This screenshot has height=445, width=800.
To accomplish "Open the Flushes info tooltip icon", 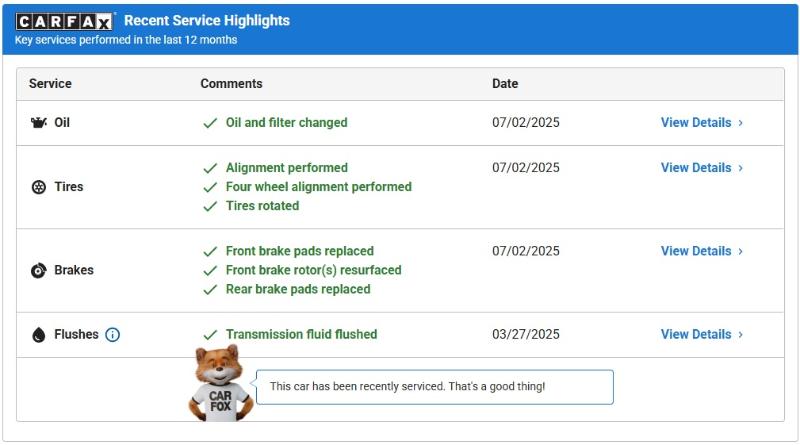I will pos(112,335).
